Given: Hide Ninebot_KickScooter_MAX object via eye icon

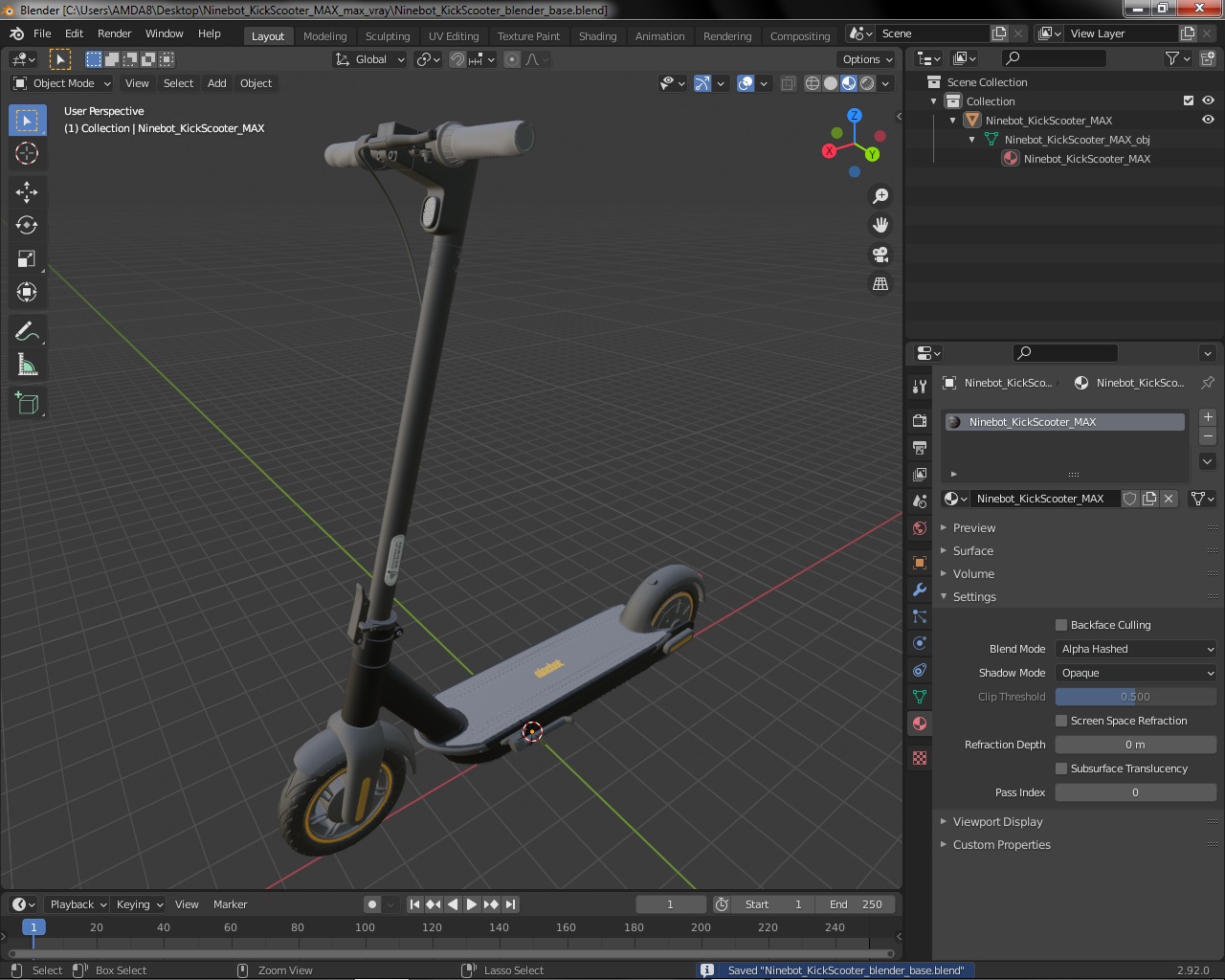Looking at the screenshot, I should click(1208, 120).
